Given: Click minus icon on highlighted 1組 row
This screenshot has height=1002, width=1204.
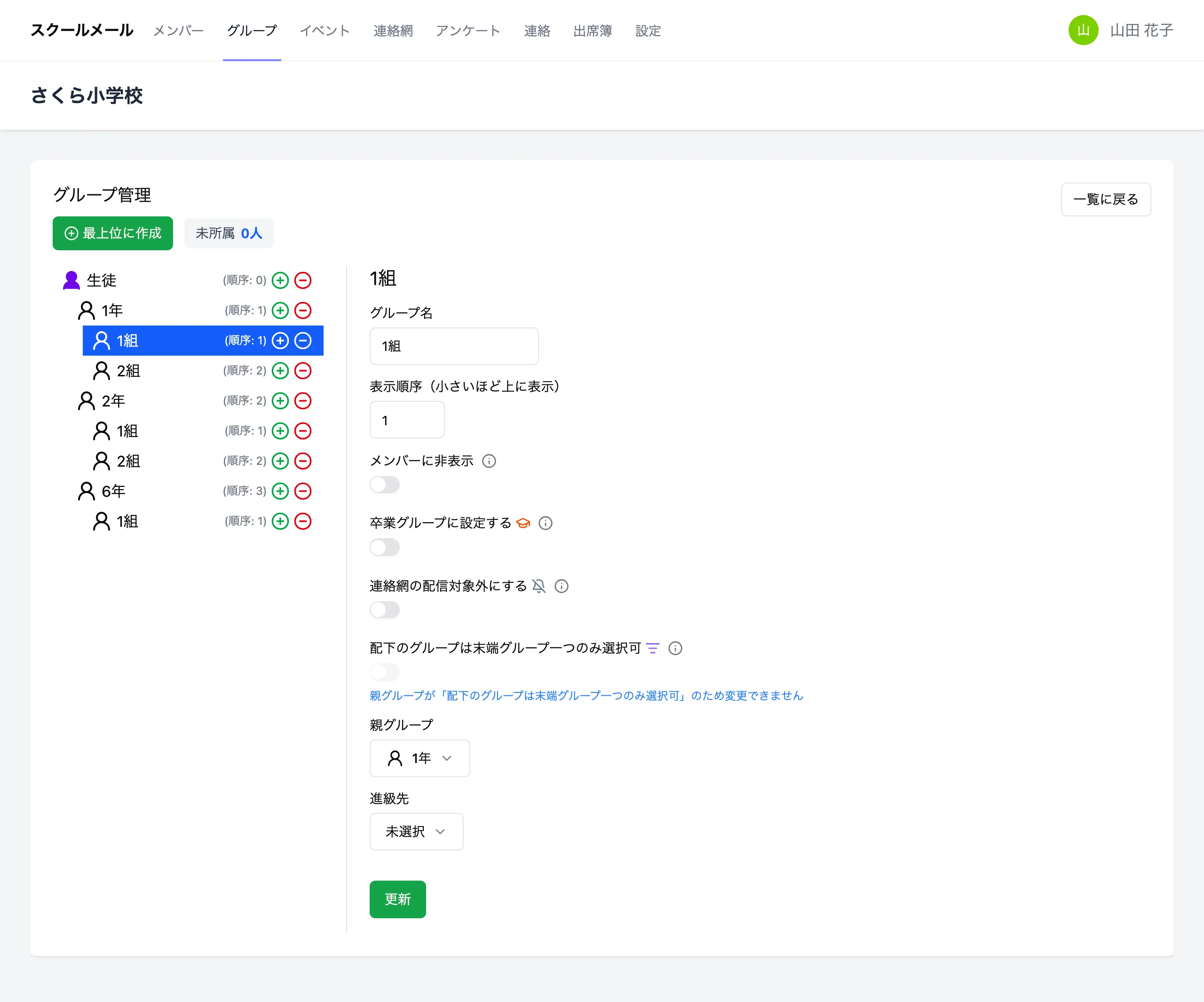Looking at the screenshot, I should tap(303, 341).
